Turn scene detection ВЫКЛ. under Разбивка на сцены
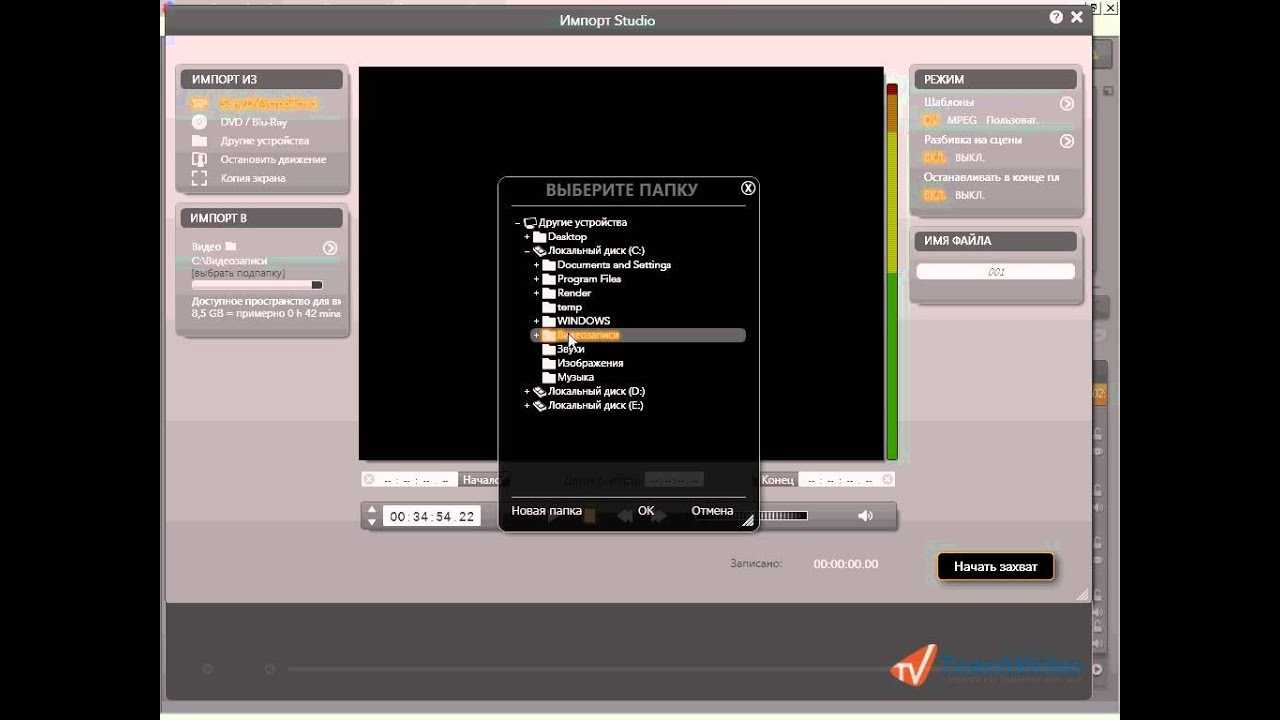The height and width of the screenshot is (720, 1280). (x=970, y=158)
